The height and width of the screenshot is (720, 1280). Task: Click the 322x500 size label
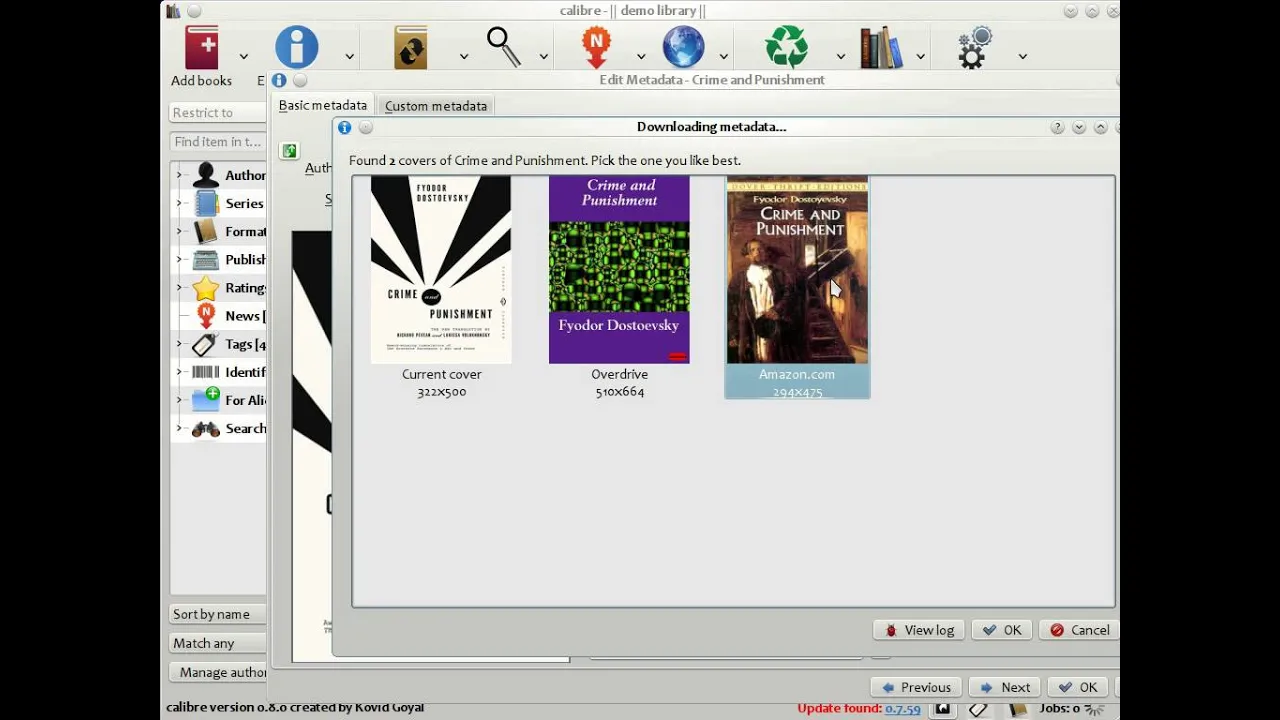point(442,392)
